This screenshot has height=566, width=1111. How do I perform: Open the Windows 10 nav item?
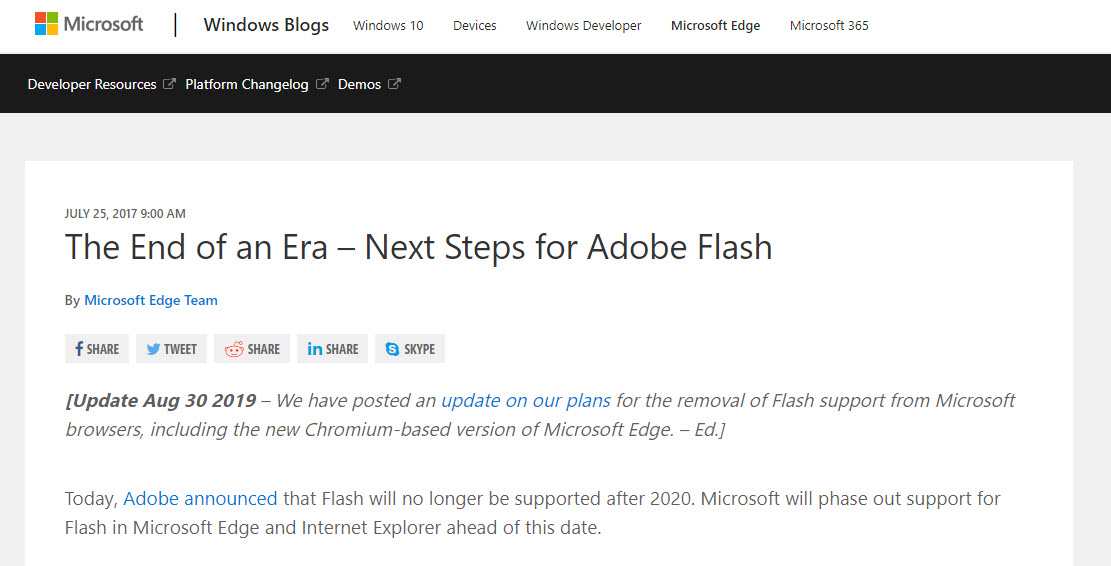[388, 26]
